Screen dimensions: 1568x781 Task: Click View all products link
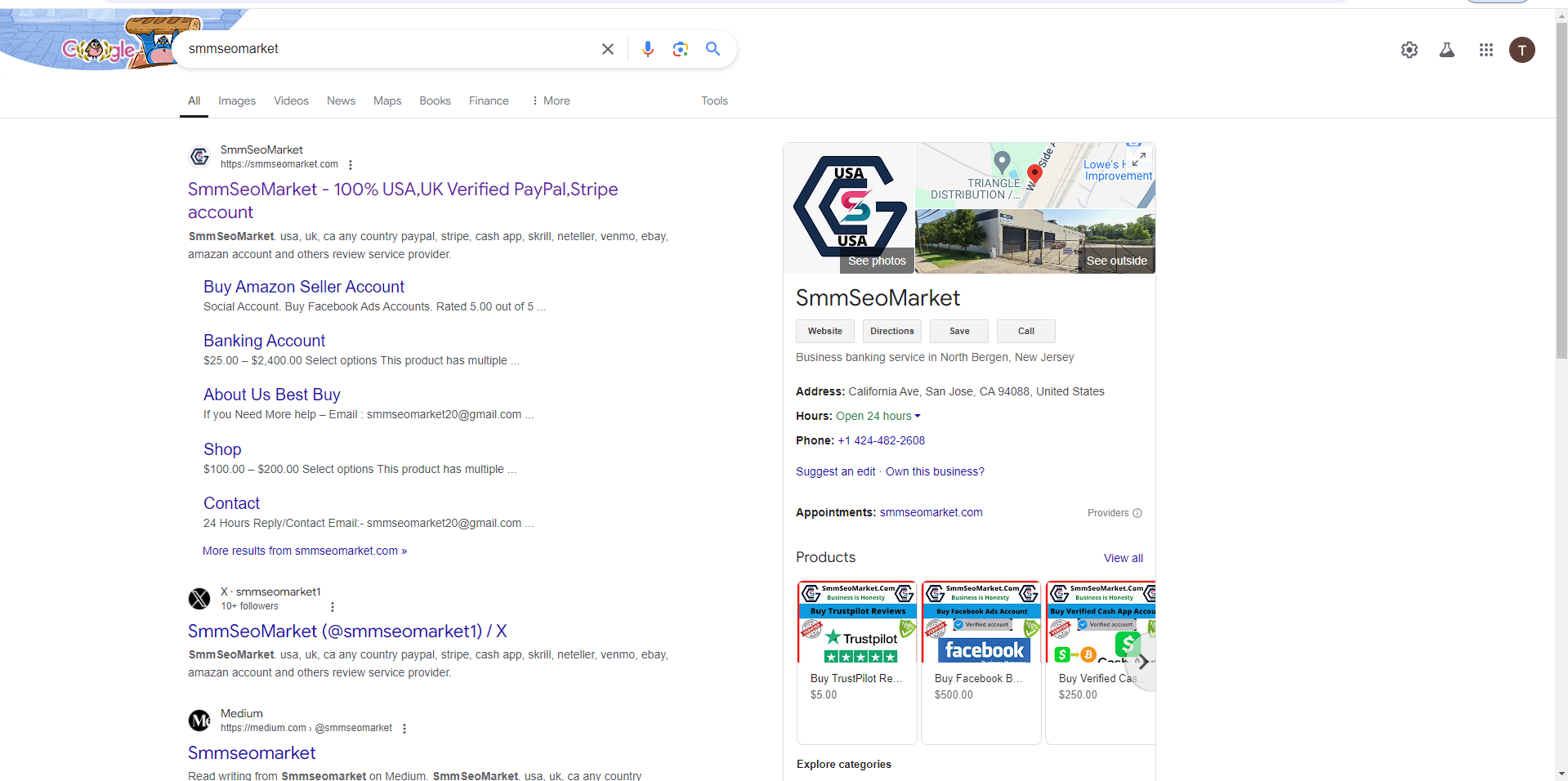point(1124,558)
